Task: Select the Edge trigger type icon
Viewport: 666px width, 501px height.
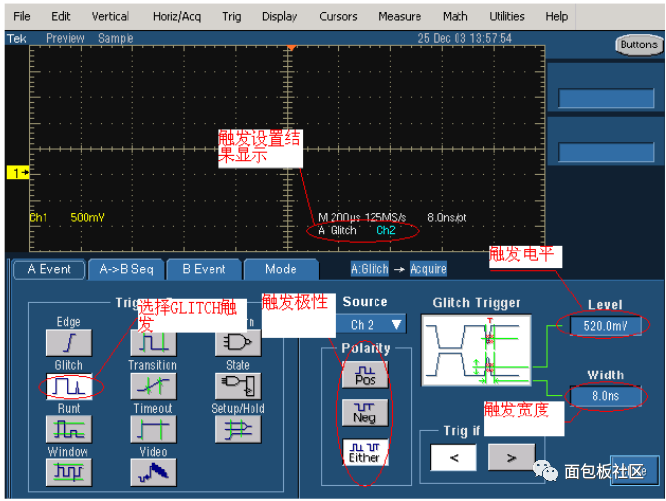Action: (x=69, y=343)
